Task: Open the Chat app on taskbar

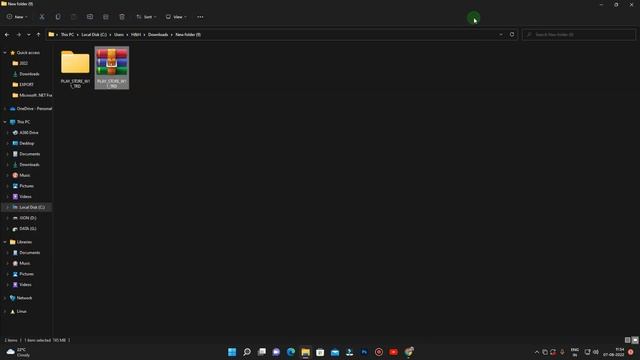Action: coord(276,352)
